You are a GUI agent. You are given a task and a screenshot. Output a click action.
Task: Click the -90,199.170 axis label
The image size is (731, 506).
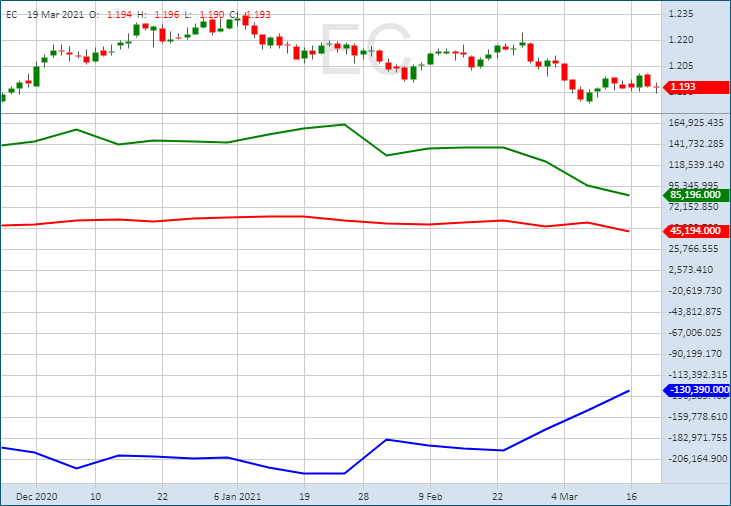(695, 354)
